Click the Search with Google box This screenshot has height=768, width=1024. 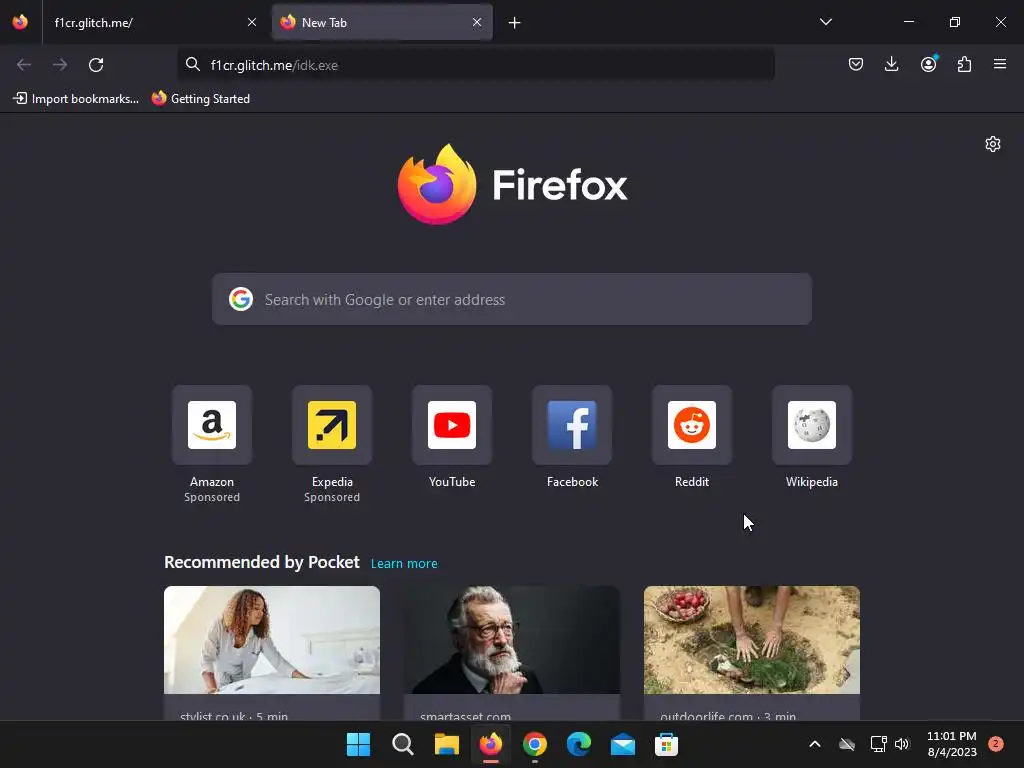(512, 299)
